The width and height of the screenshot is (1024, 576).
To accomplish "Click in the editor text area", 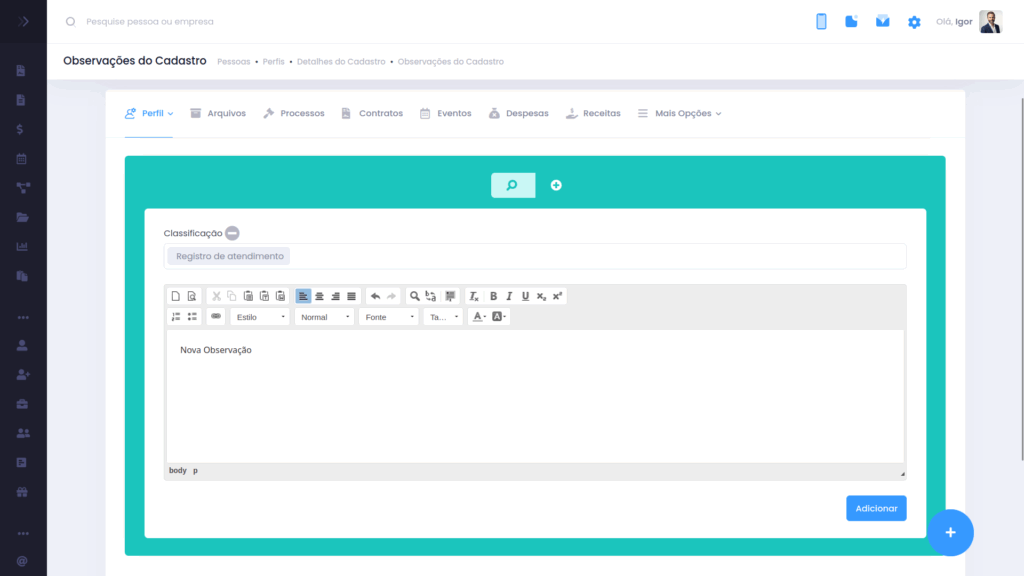I will pyautogui.click(x=535, y=396).
